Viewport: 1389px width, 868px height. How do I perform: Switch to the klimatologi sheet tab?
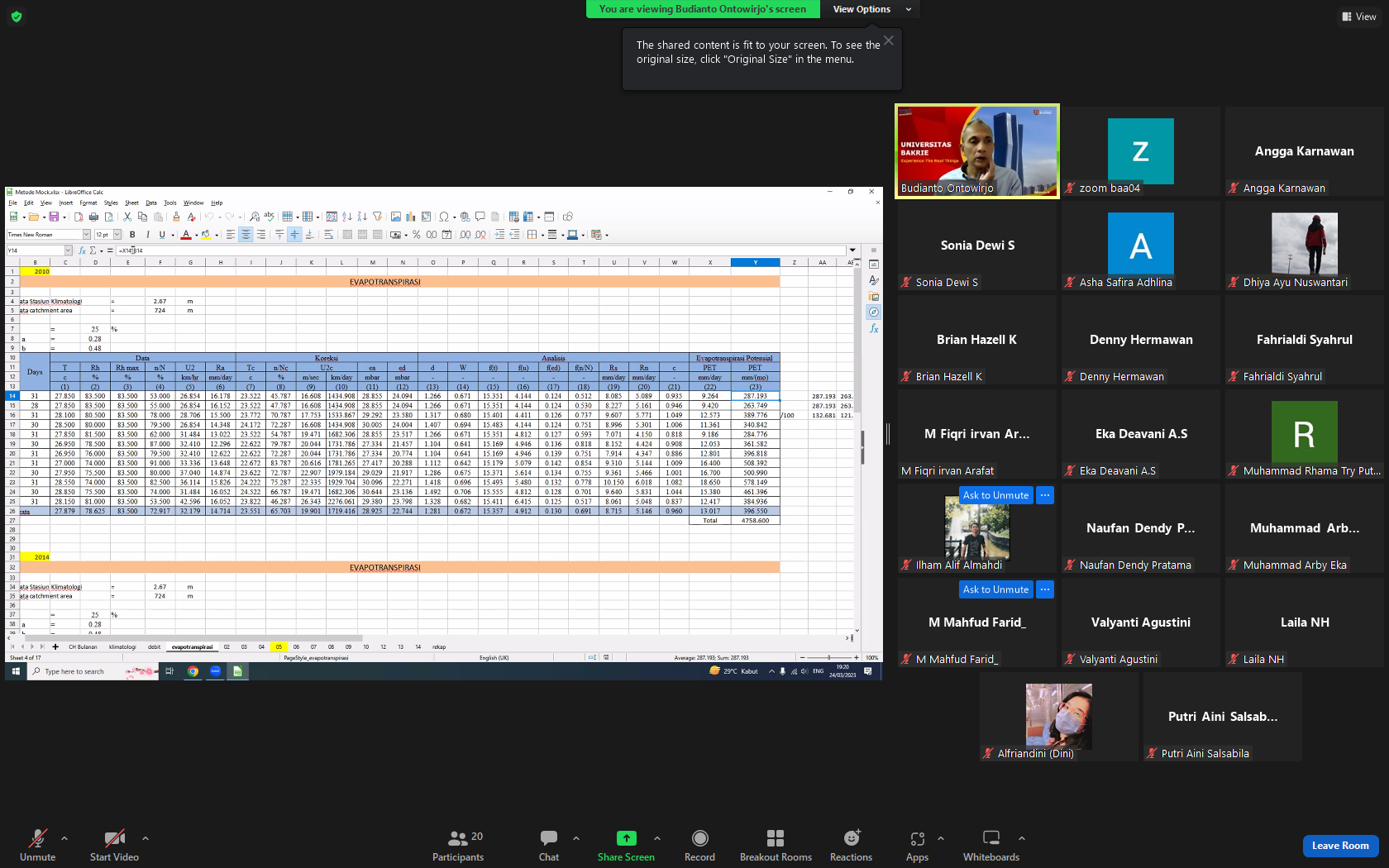[122, 647]
